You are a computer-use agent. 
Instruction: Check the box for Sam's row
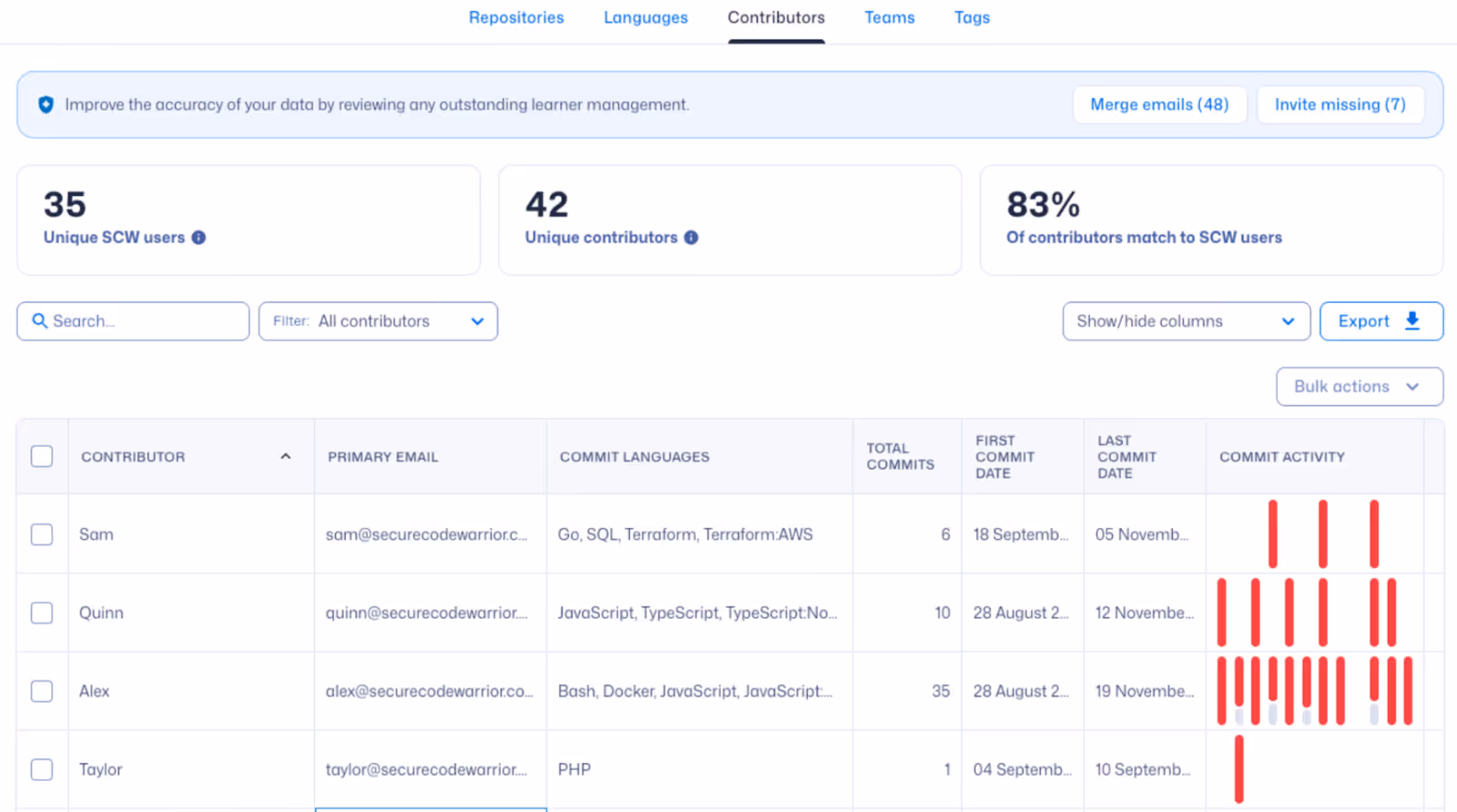[42, 534]
